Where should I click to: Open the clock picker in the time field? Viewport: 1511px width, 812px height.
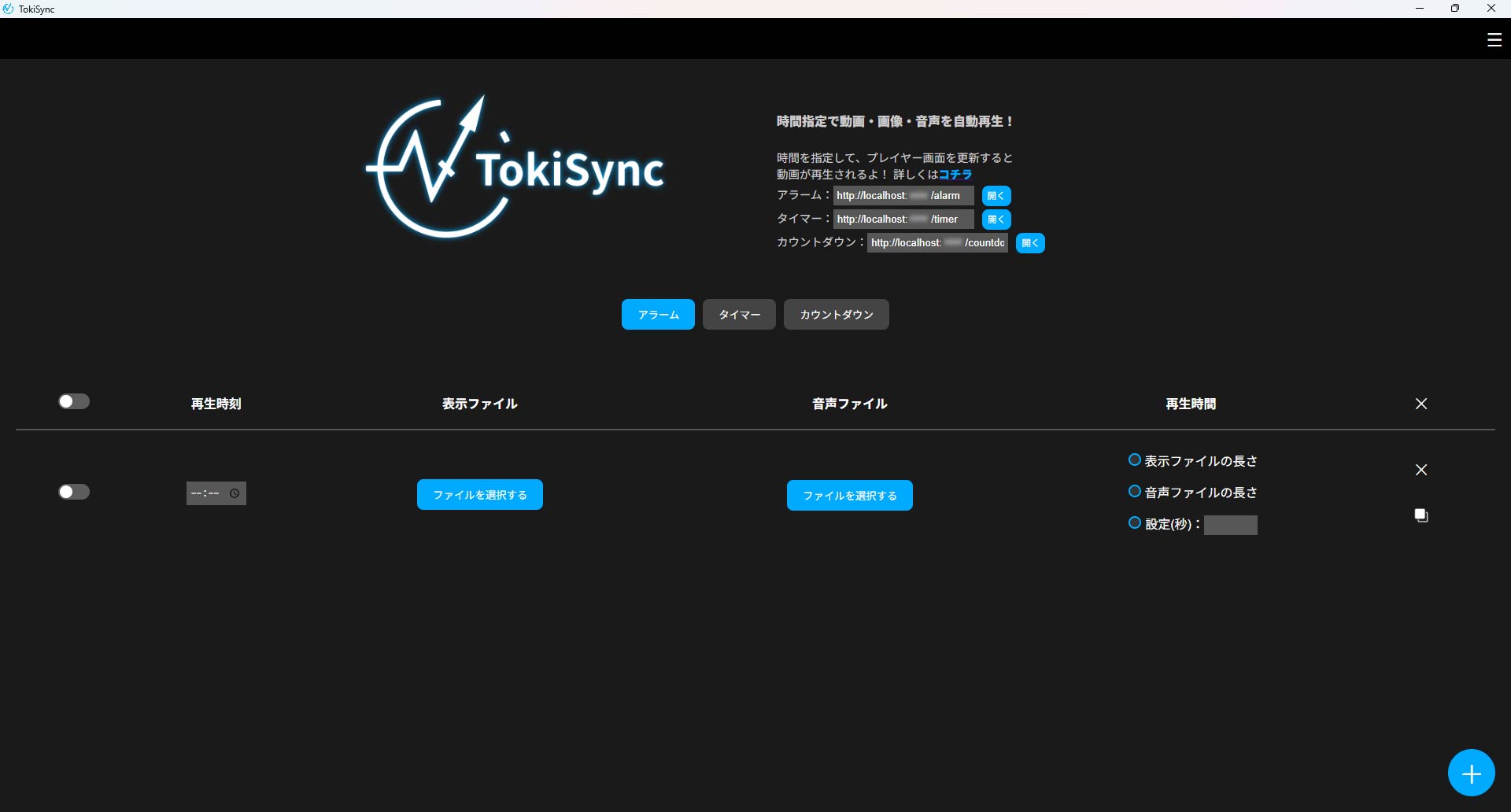pyautogui.click(x=235, y=493)
